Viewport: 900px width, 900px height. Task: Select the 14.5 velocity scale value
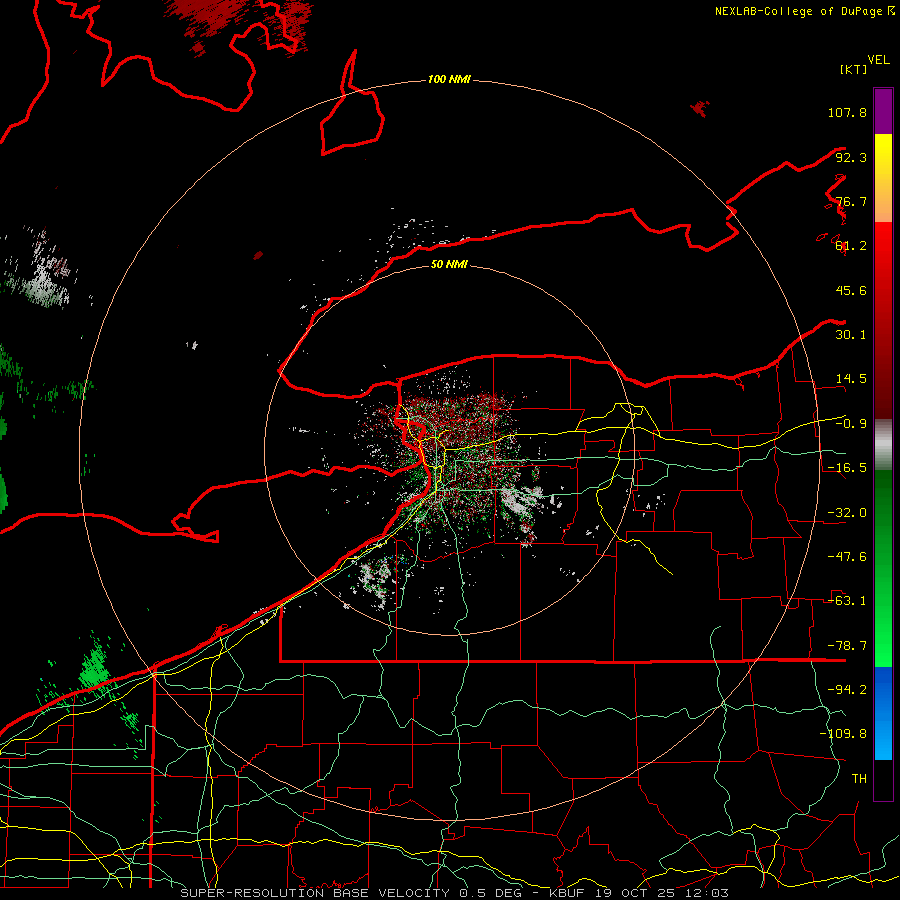(851, 379)
